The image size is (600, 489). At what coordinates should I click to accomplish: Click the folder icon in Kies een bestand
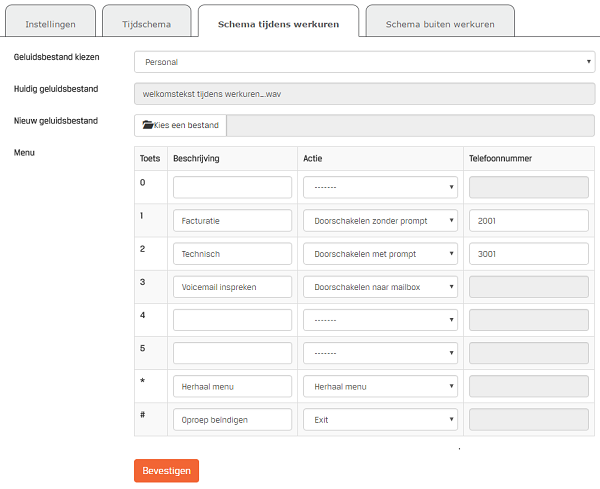click(x=148, y=125)
